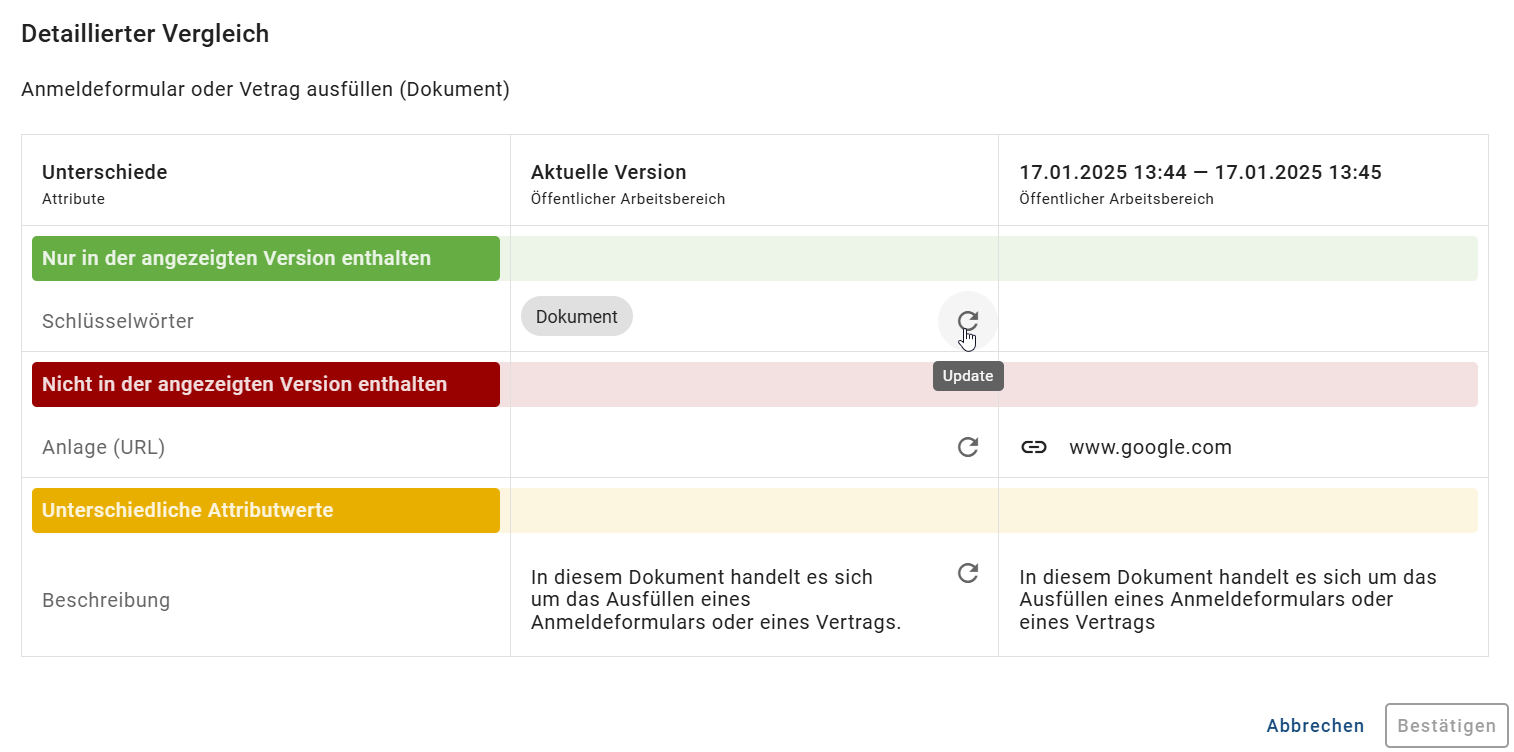The image size is (1514, 752).
Task: Click the Bestätigen button
Action: point(1446,725)
